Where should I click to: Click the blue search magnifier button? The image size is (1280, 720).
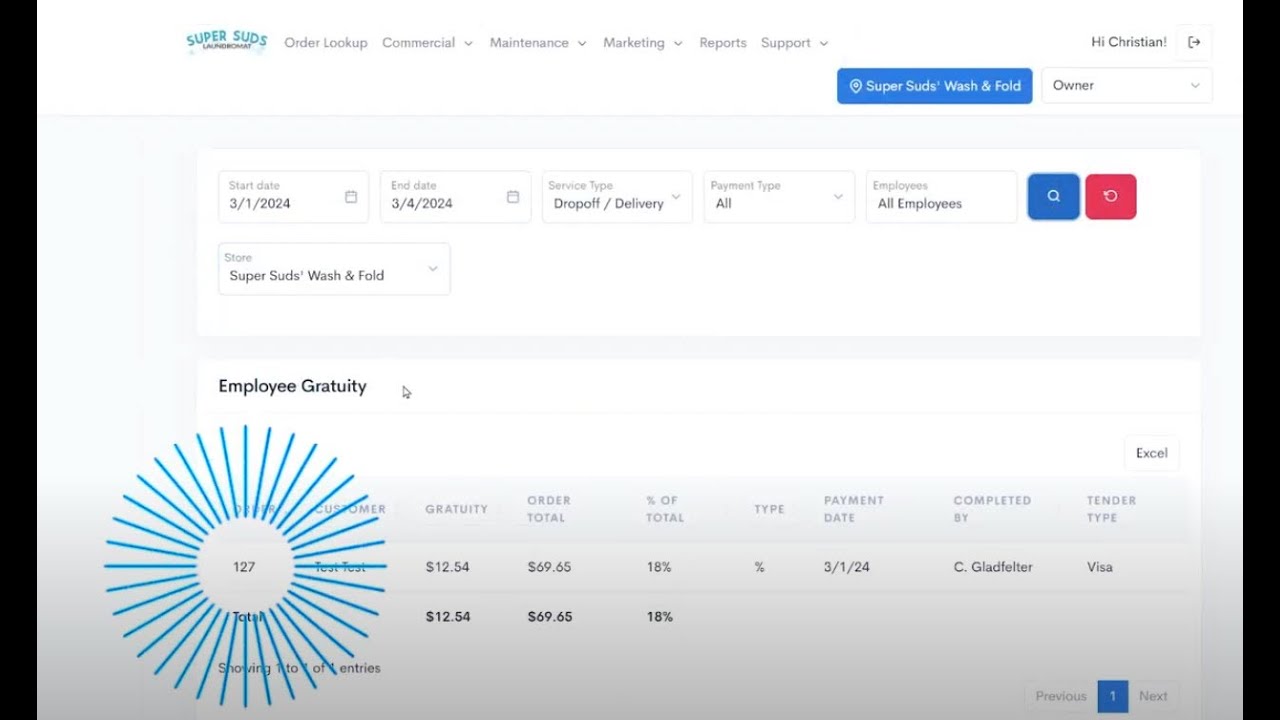tap(1053, 196)
